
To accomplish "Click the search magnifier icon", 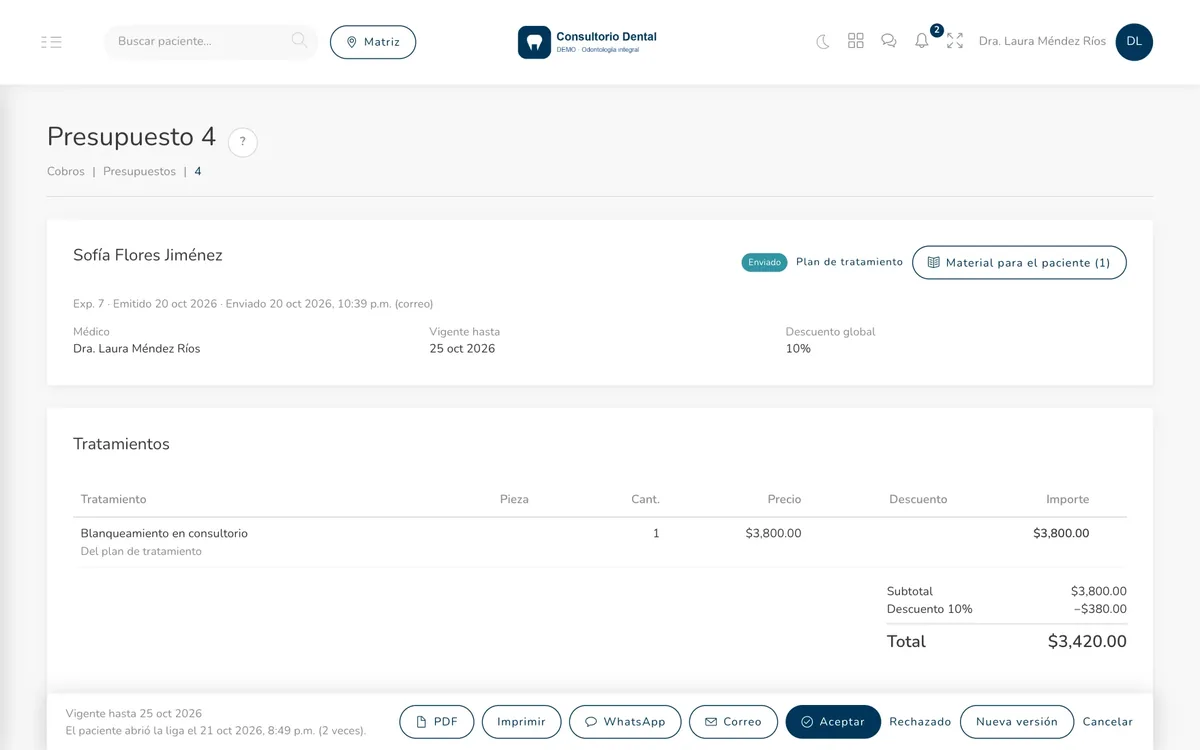I will [299, 41].
